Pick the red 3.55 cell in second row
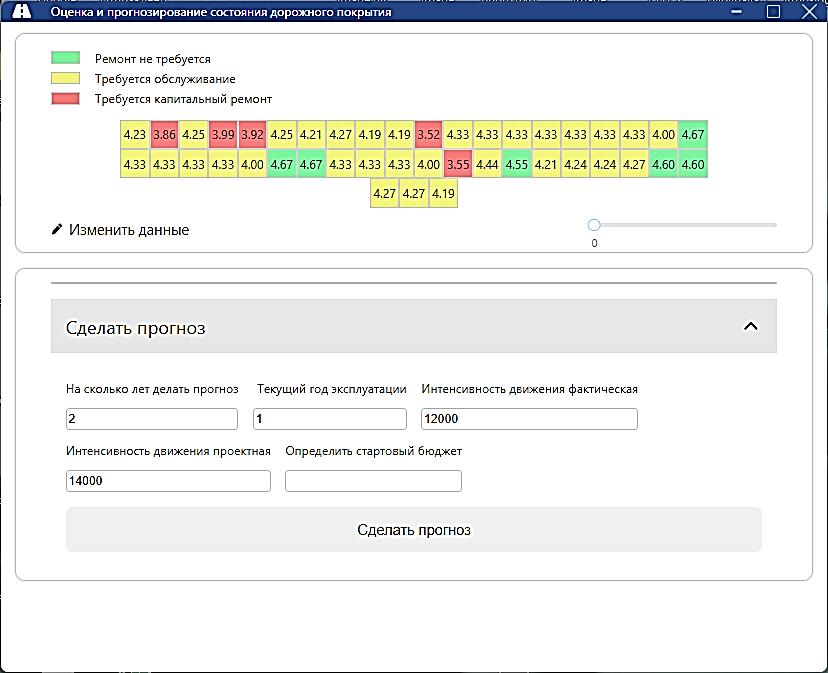Viewport: 828px width, 673px height. click(458, 165)
